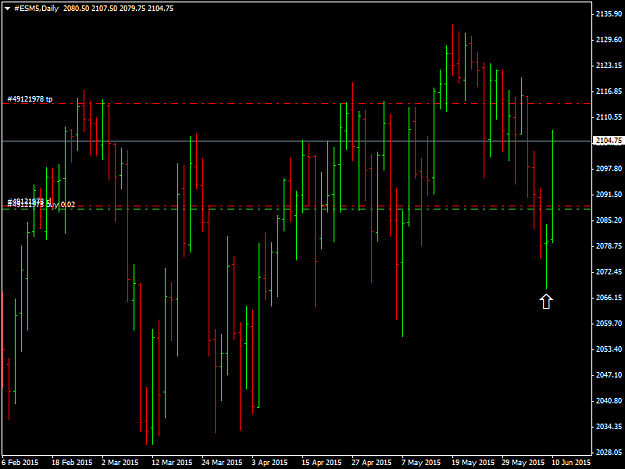Click the 2034.35 price scale label
This screenshot has width=625, height=469.
(609, 426)
